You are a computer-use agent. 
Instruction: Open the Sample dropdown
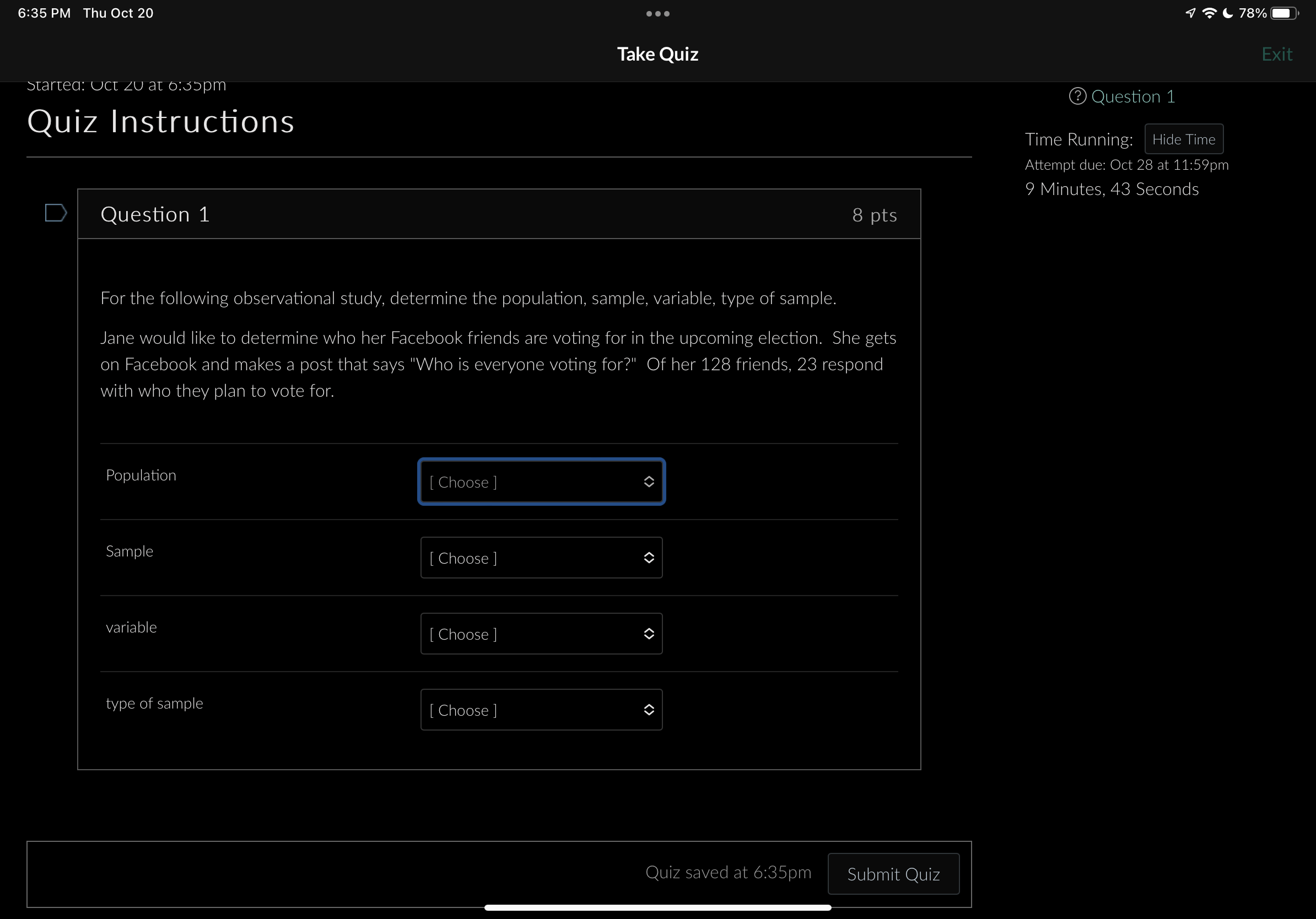pos(541,558)
